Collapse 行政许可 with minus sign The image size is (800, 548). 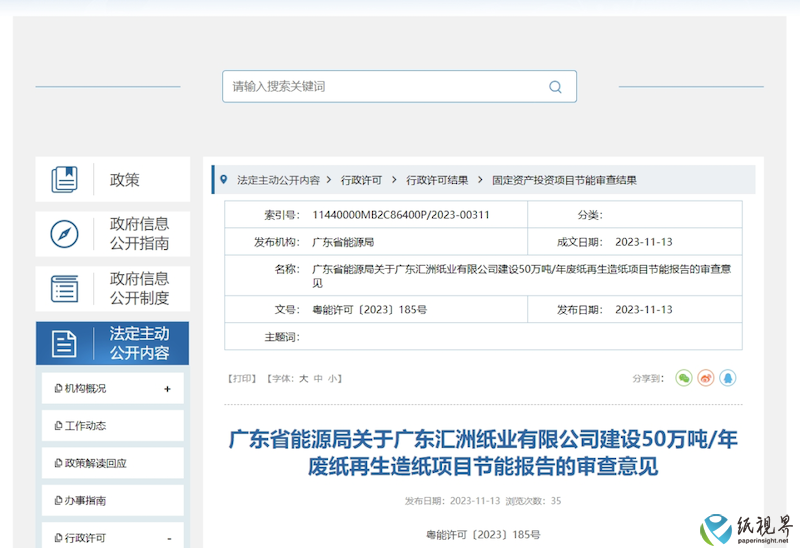[x=169, y=539]
